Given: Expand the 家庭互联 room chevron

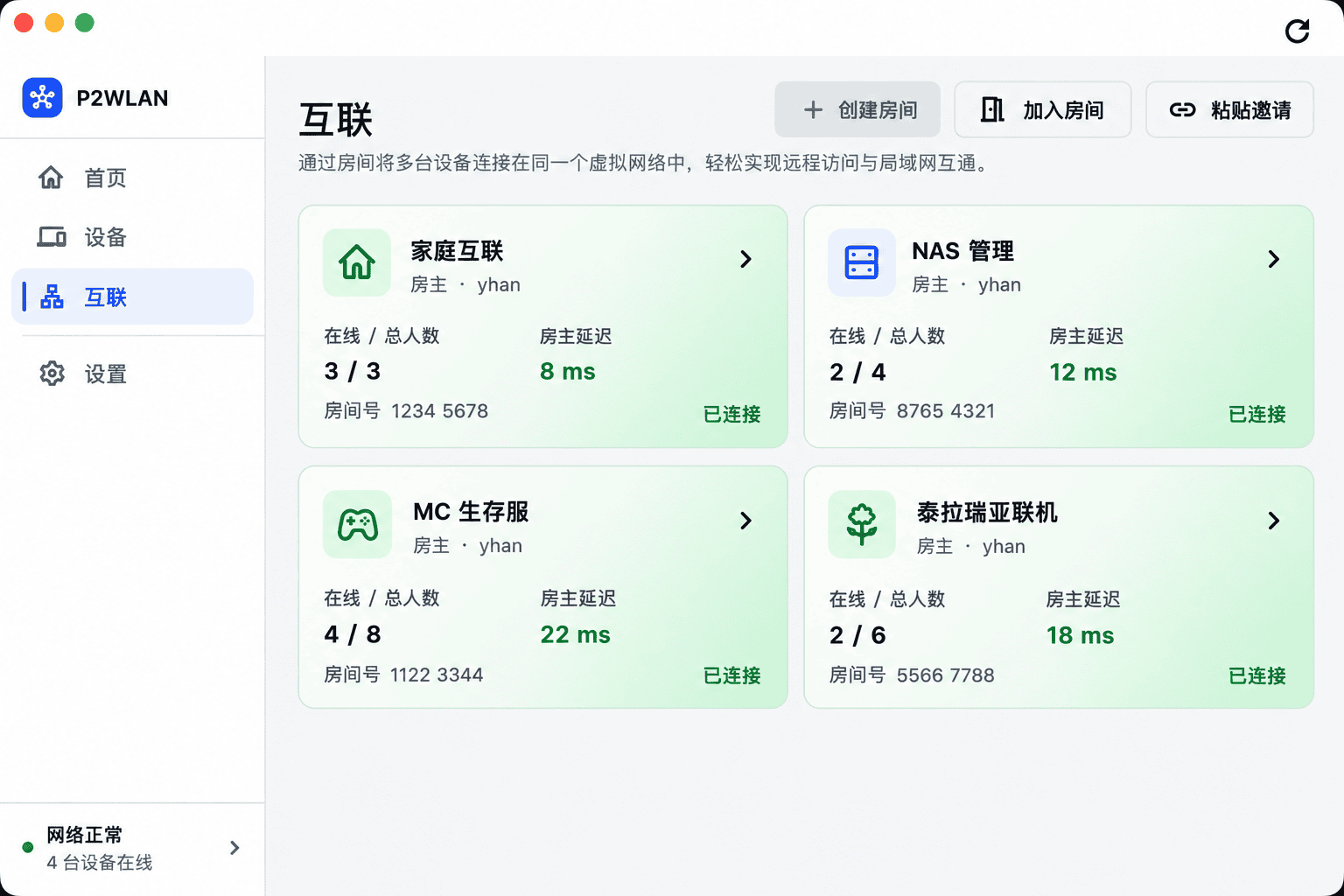Looking at the screenshot, I should [x=745, y=259].
